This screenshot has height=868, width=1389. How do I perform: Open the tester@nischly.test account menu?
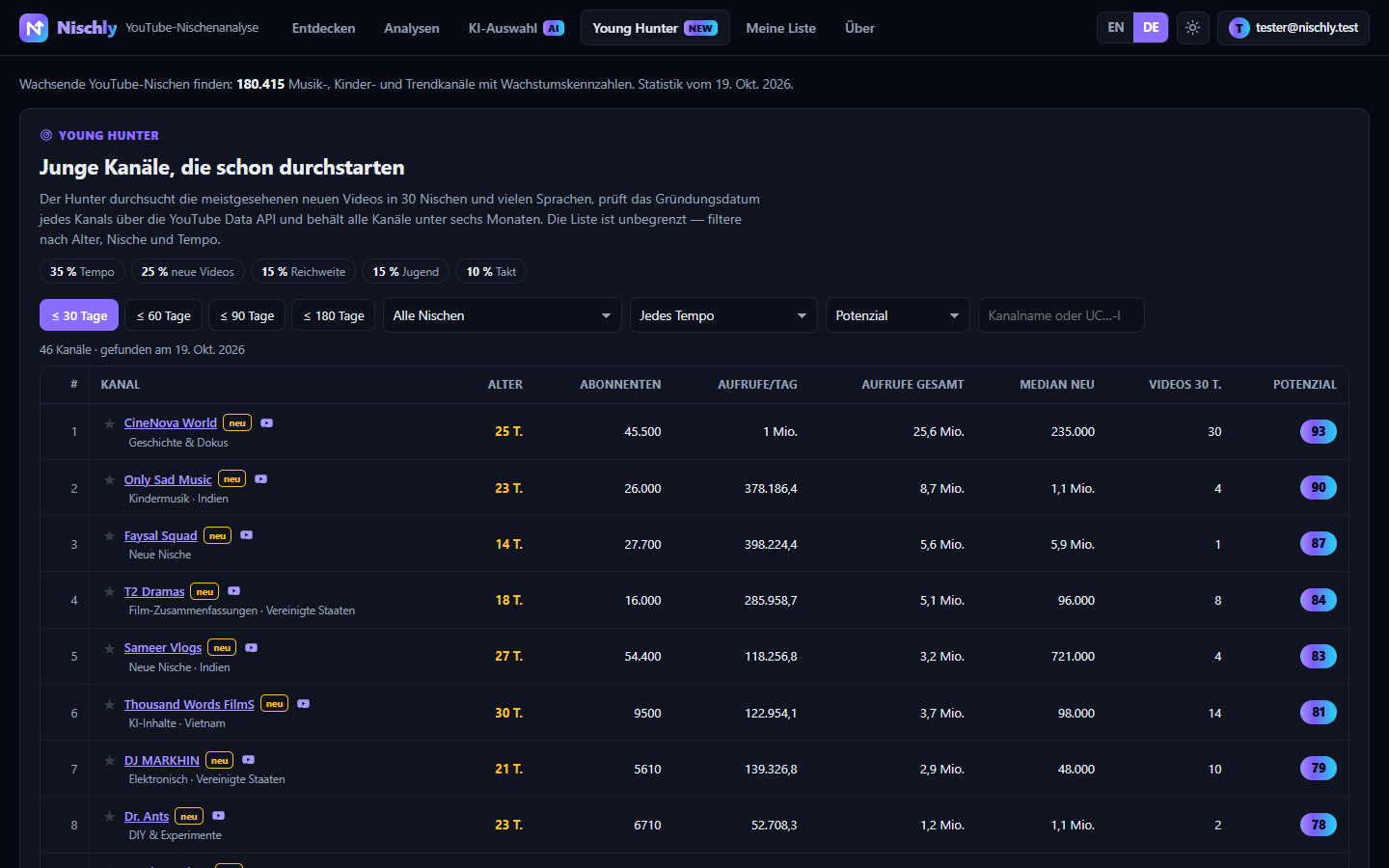[x=1294, y=28]
